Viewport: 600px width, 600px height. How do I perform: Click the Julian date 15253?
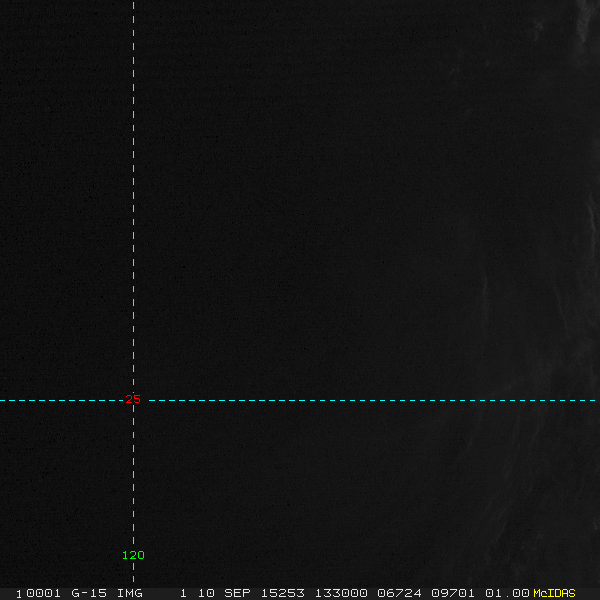[x=283, y=593]
